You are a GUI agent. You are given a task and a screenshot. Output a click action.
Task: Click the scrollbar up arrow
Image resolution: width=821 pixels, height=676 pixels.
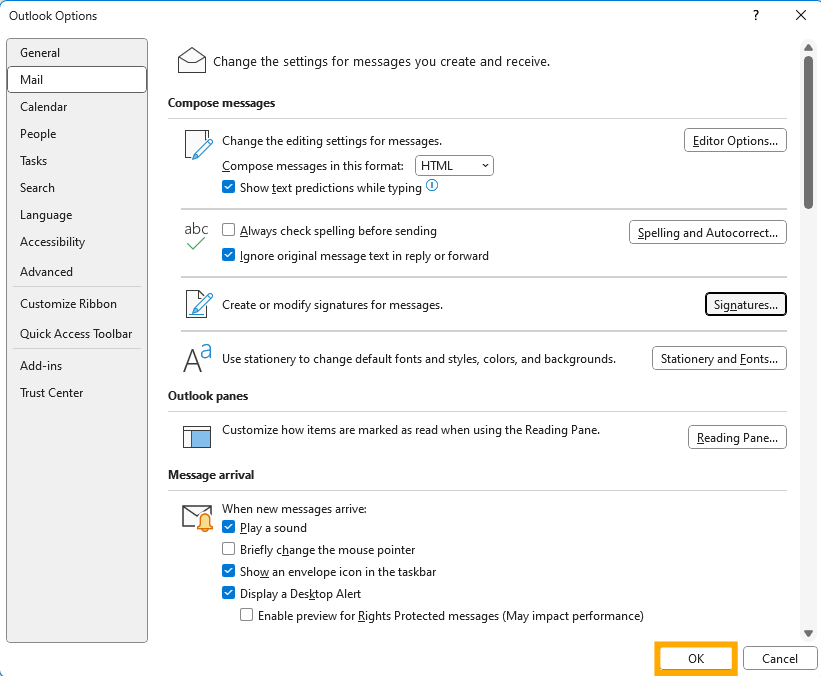[x=808, y=48]
